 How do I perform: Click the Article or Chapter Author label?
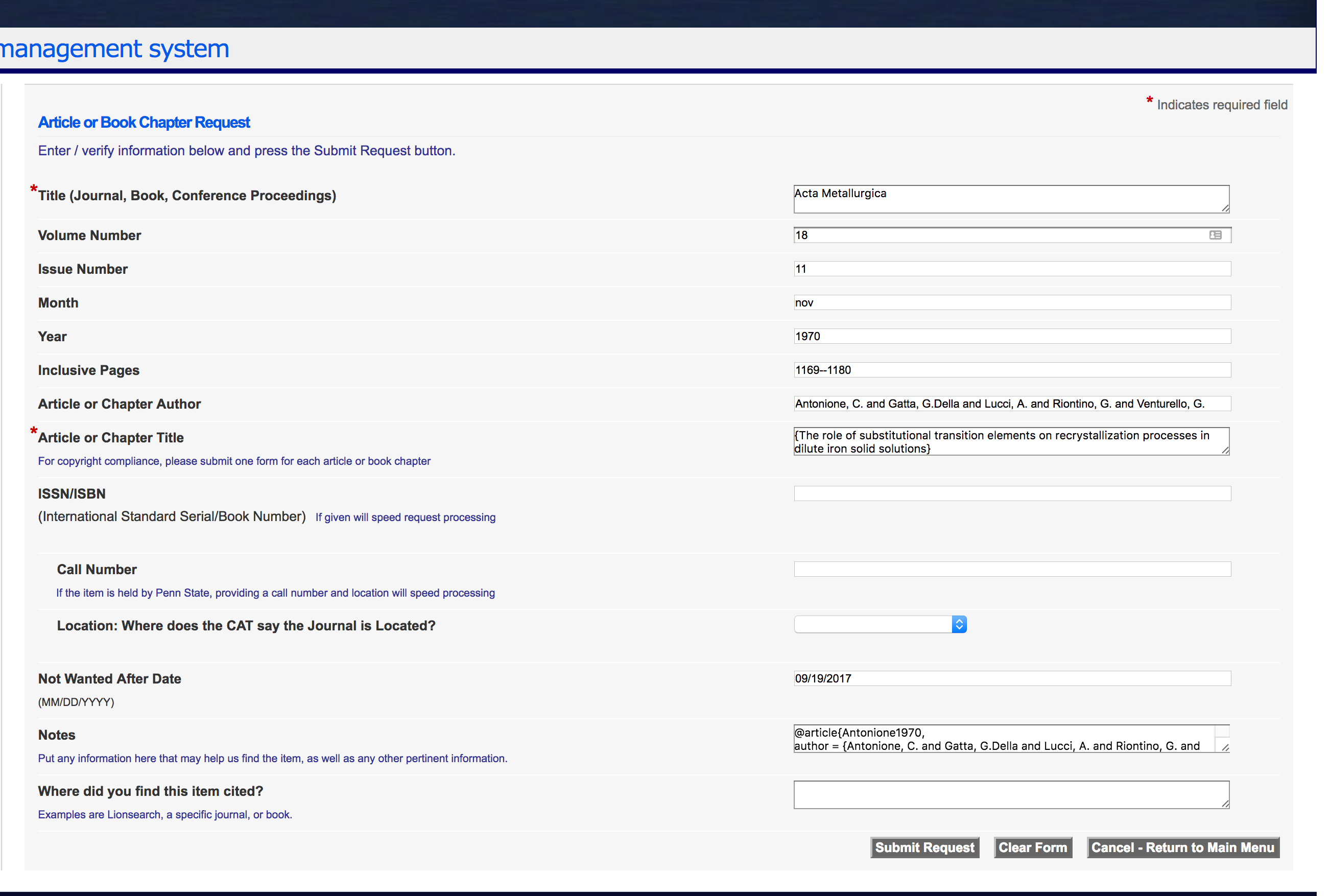[120, 404]
